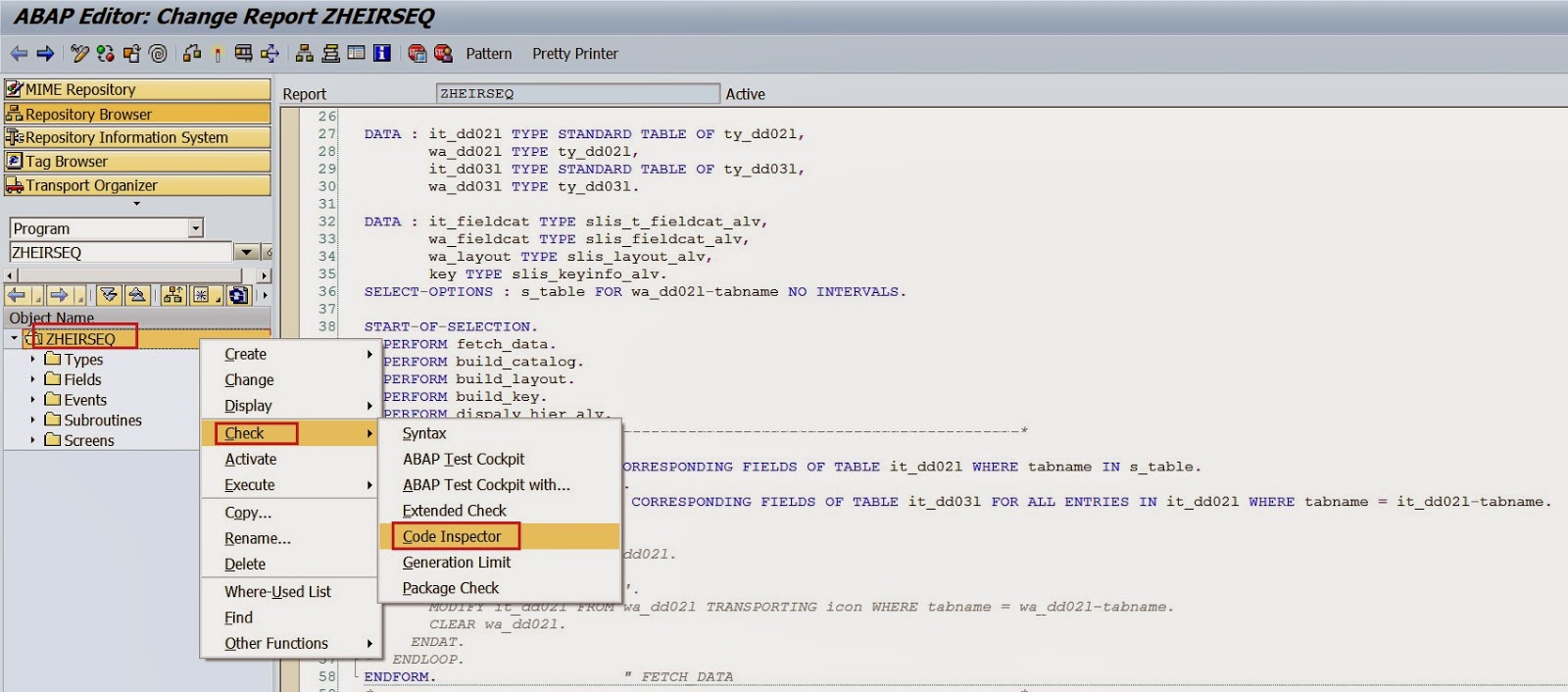The width and height of the screenshot is (1568, 692).
Task: Click the Activate matchstick icon
Action: (218, 54)
